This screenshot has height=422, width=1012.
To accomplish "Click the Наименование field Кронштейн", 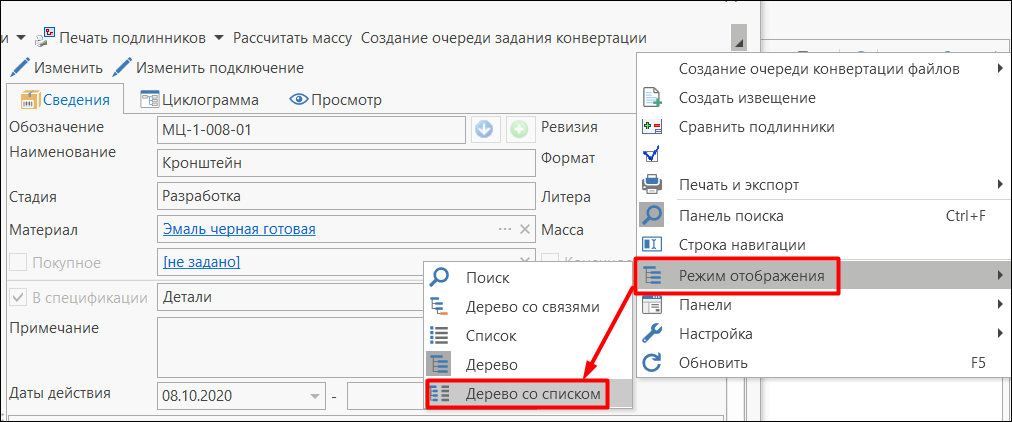I will pos(346,163).
